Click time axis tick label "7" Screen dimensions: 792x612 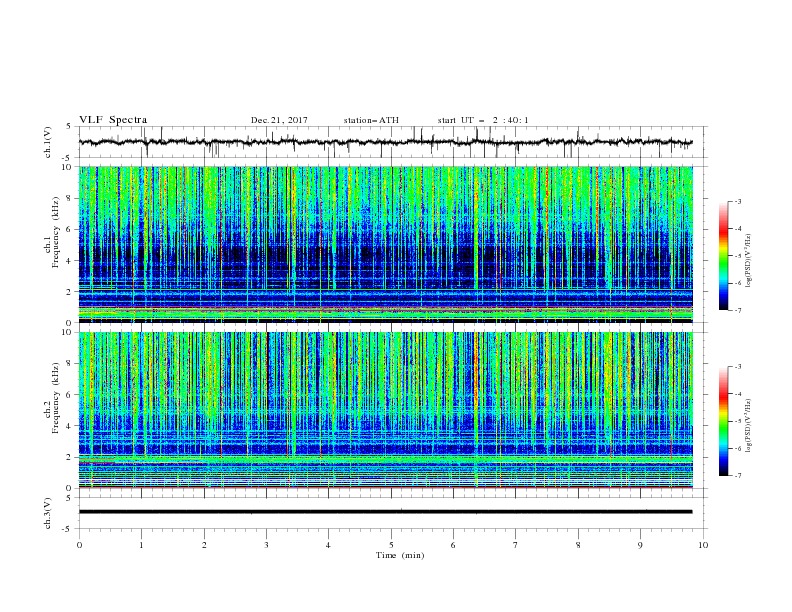click(x=516, y=545)
